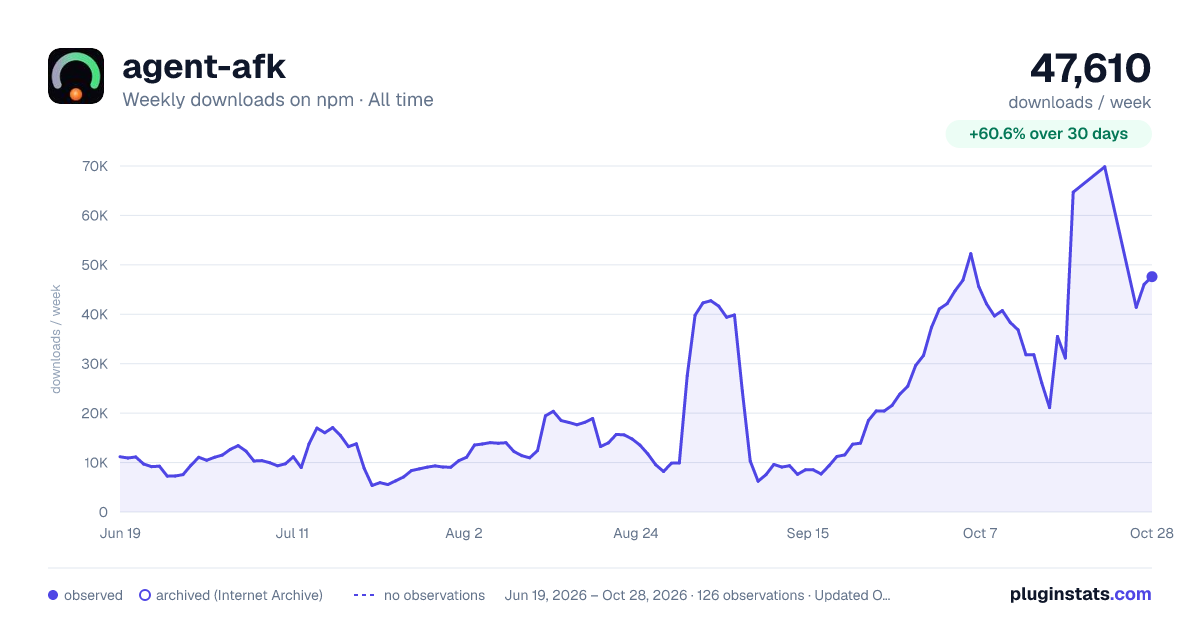Click the 0 y-axis label
The image size is (1200, 630).
pyautogui.click(x=103, y=512)
